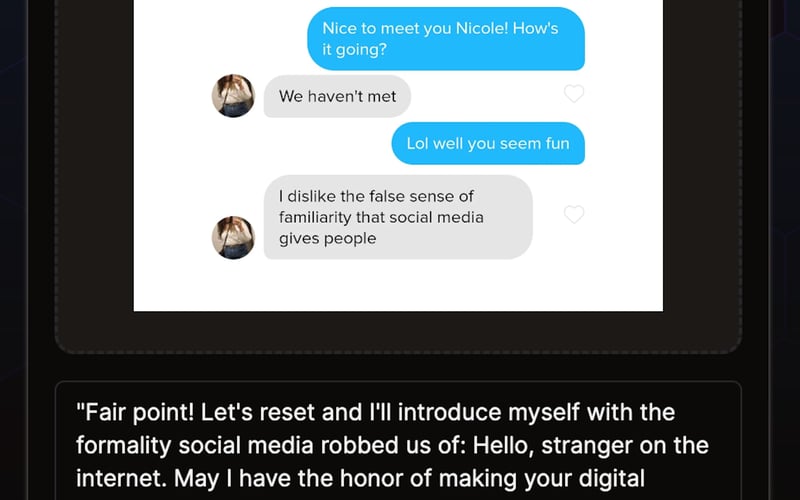Click the dark dashed-border upload zone margin
Screen dimensions: 800x500
coord(95,200)
